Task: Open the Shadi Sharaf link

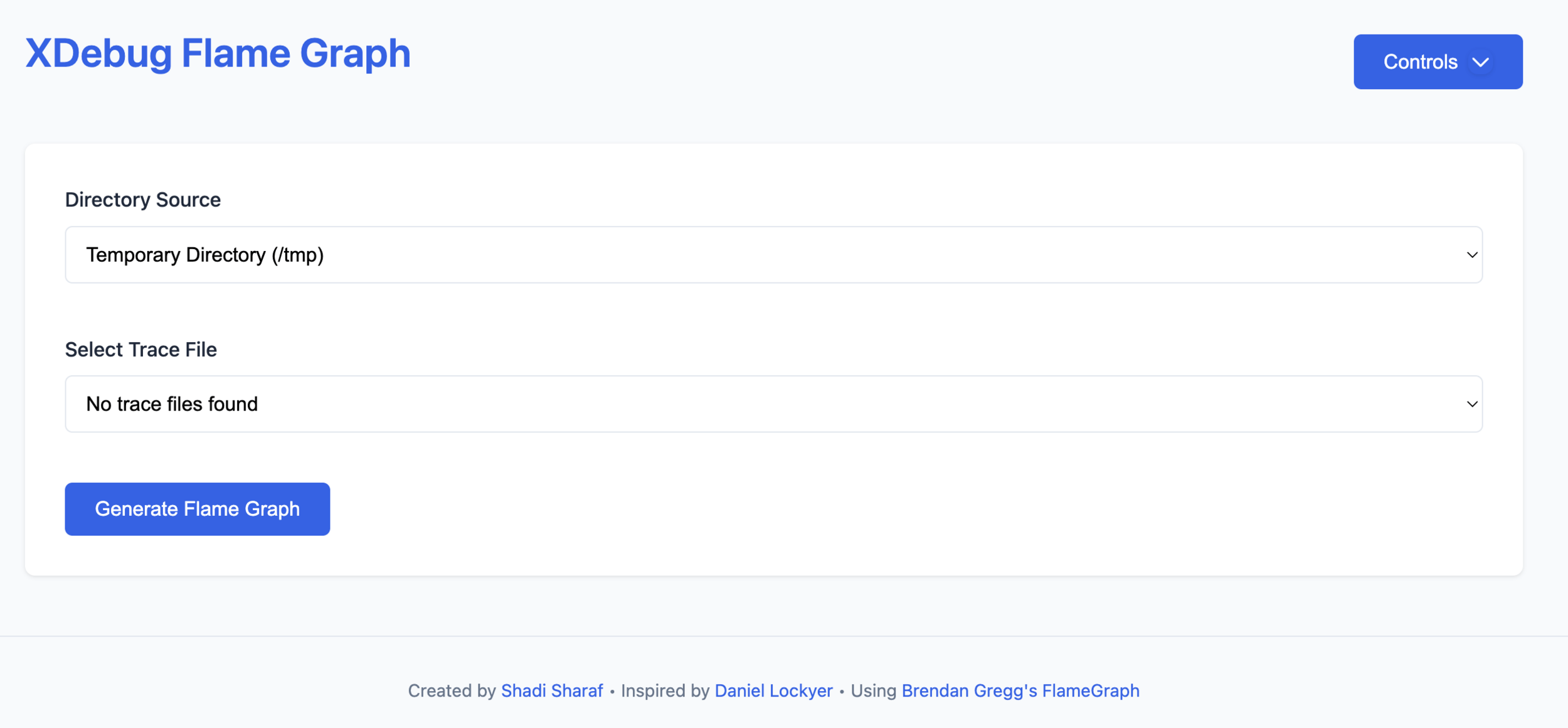Action: [x=551, y=690]
